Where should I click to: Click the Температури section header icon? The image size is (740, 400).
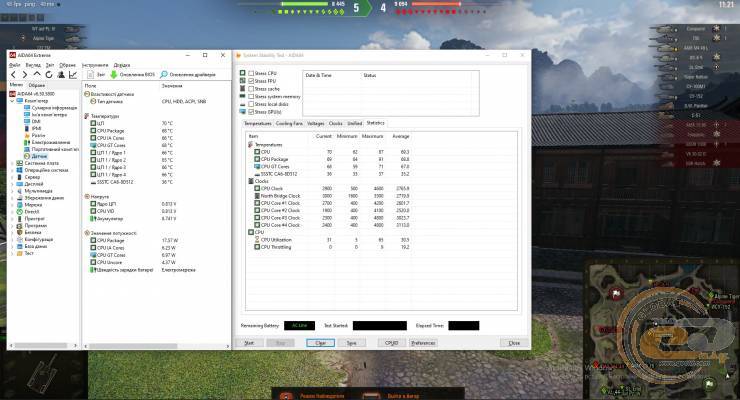point(87,116)
